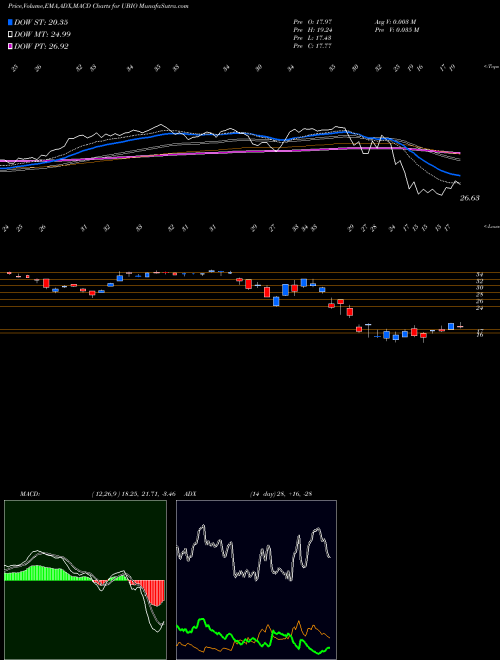Click the 32 price axis label
This screenshot has height=660, width=500.
[479, 281]
